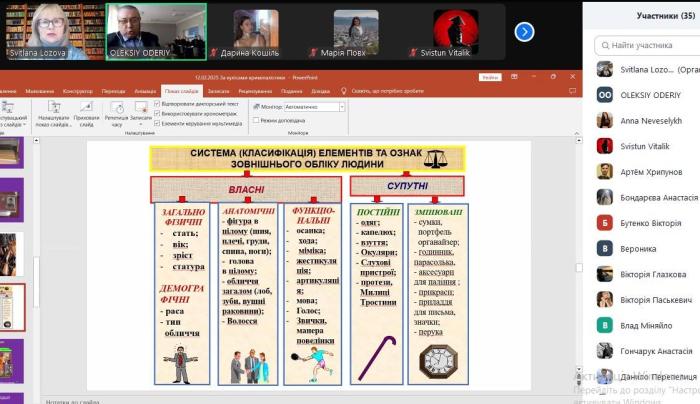Open the Анімація ribbon tab
700x404 pixels.
click(x=144, y=90)
